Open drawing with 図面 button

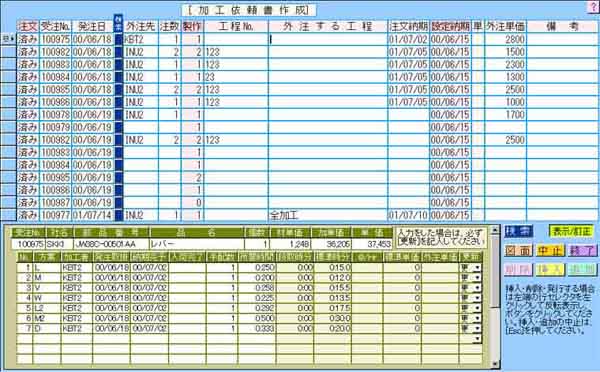[x=518, y=251]
